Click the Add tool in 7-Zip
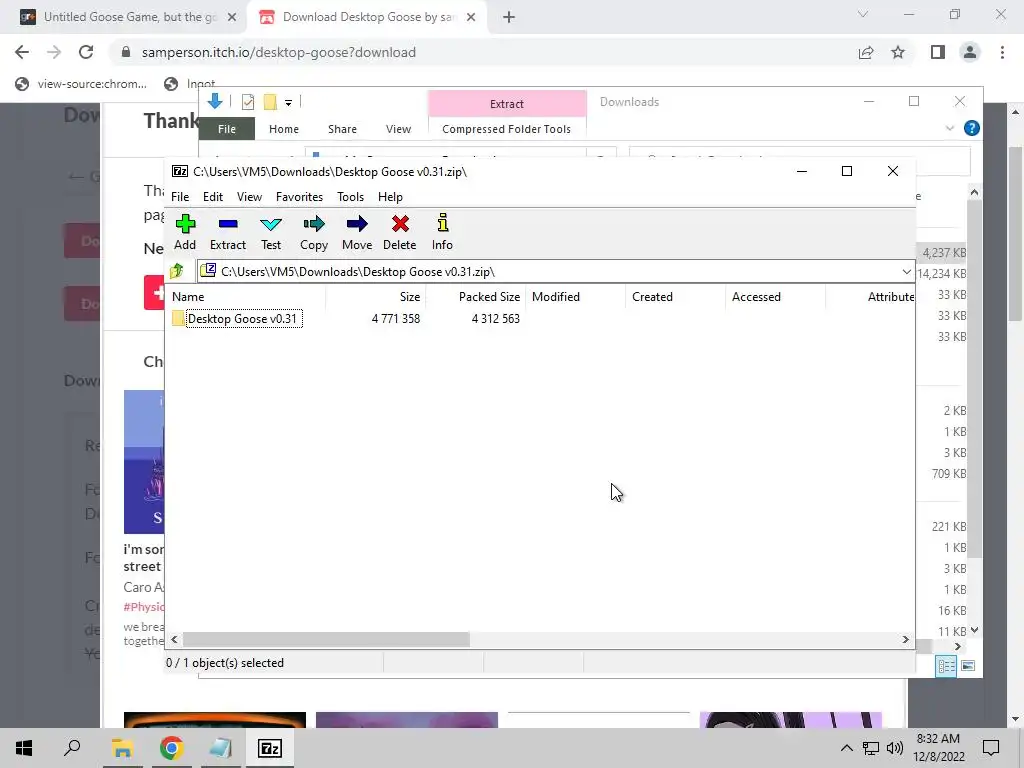The height and width of the screenshot is (768, 1024). pyautogui.click(x=185, y=232)
